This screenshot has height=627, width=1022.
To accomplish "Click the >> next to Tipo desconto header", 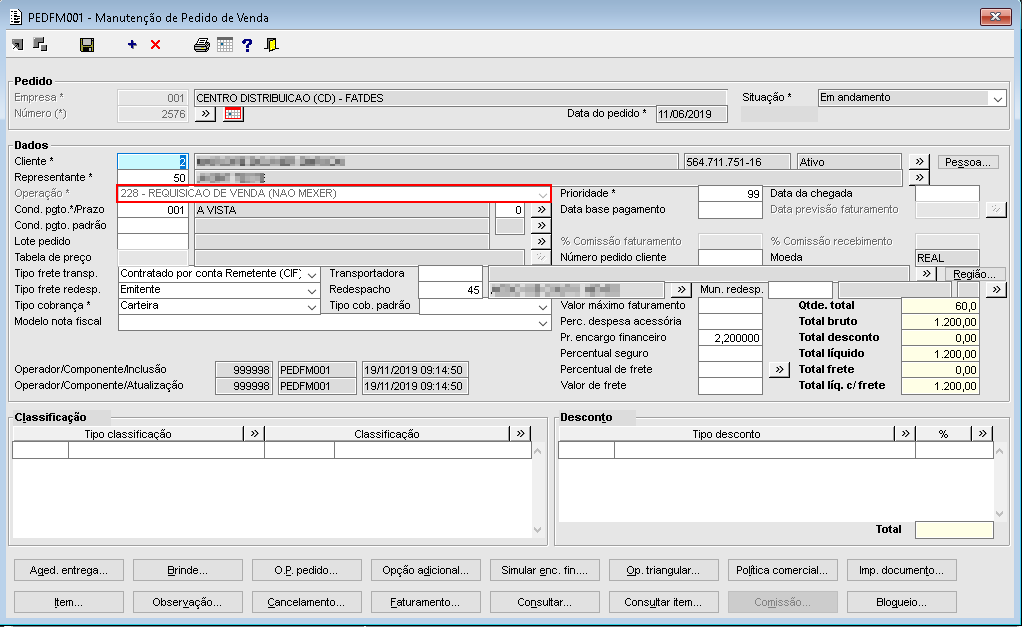I will tap(905, 433).
